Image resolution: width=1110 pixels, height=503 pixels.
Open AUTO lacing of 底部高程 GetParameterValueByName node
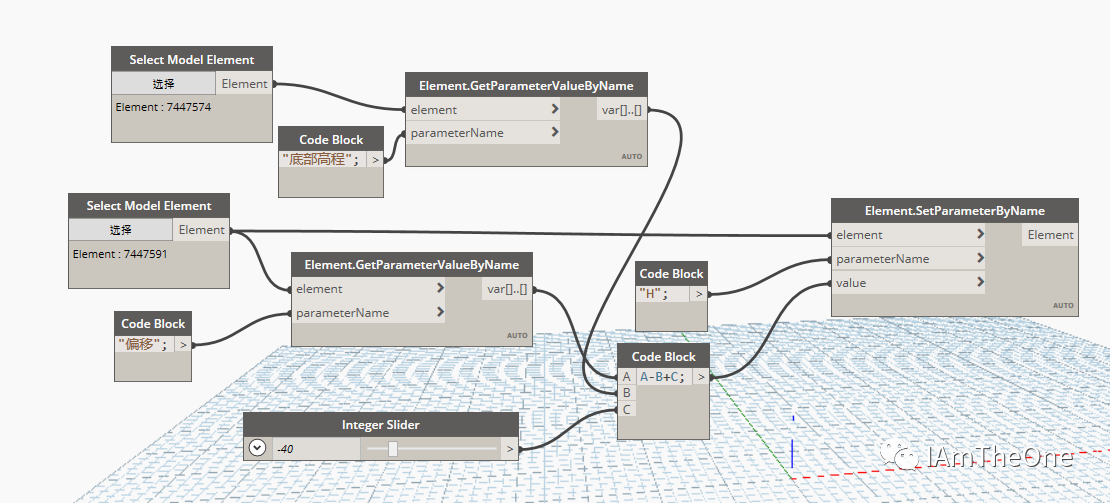coord(632,156)
